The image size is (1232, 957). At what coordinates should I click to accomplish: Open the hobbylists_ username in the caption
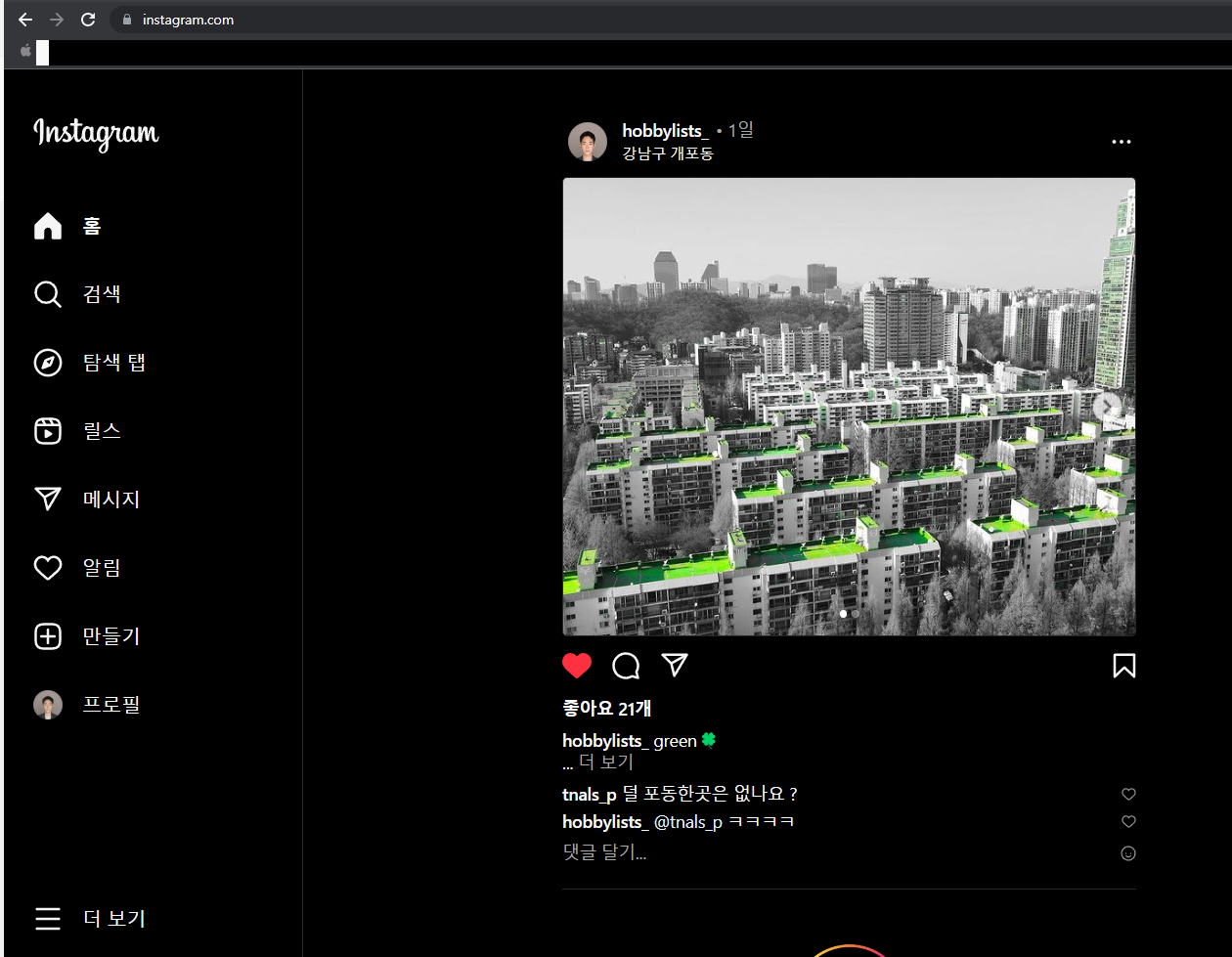[x=605, y=741]
